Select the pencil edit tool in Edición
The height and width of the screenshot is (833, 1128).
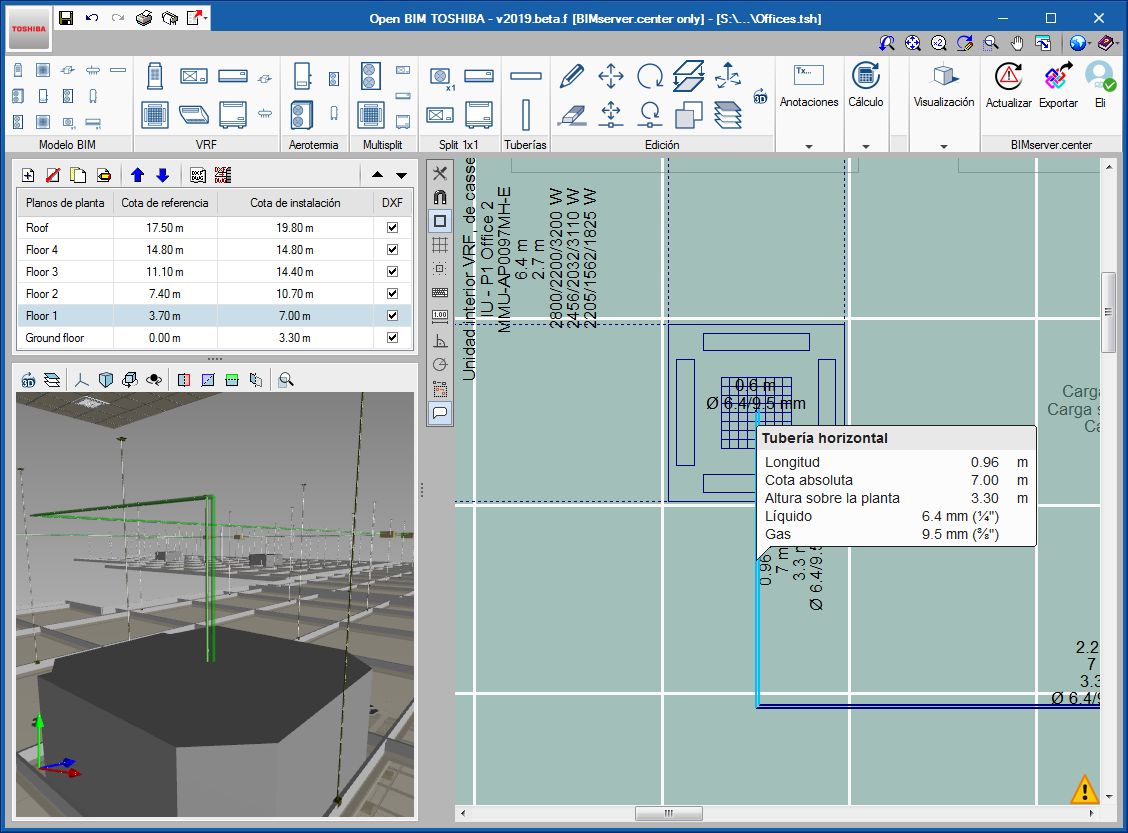[571, 76]
